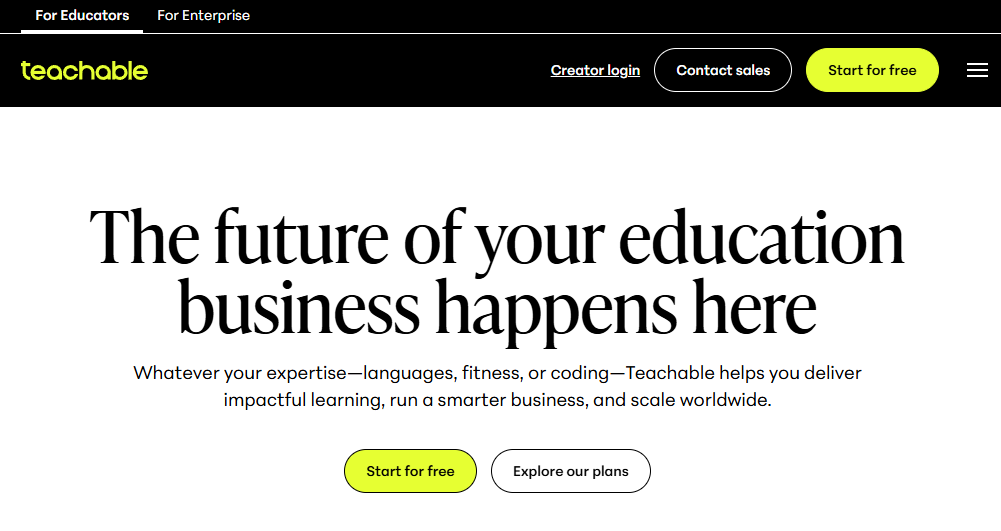Click the Contact sales button
The height and width of the screenshot is (531, 1001).
pos(723,70)
